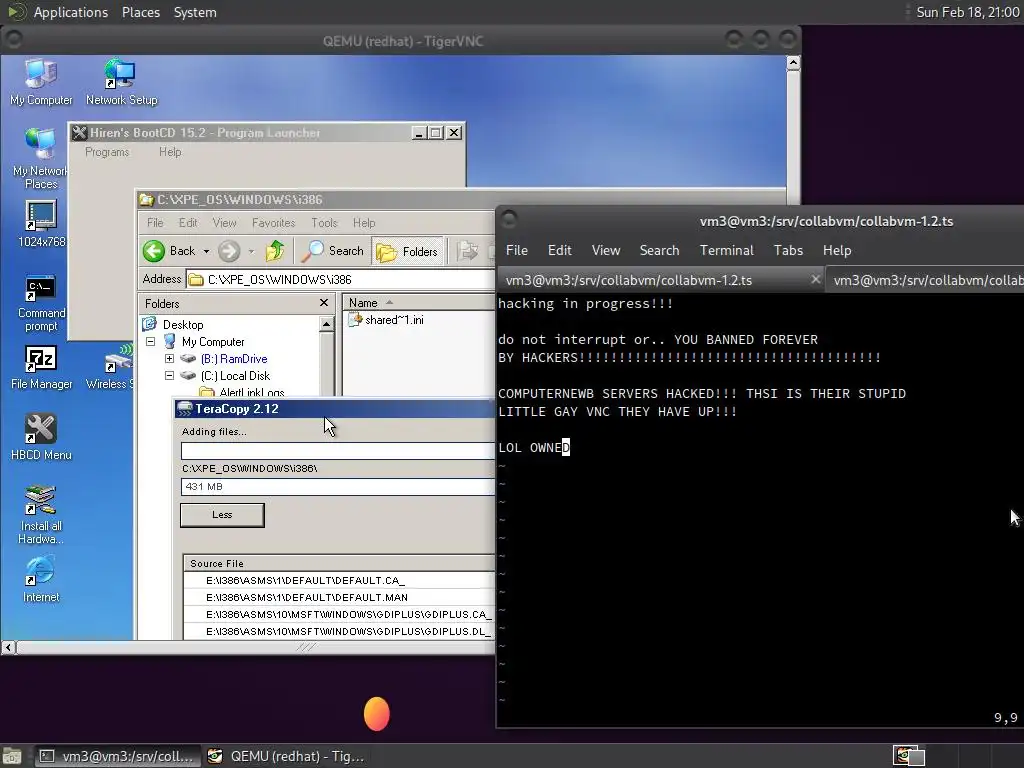Switch to QEMU TigerVNC taskbar button
The image size is (1024, 768).
[285, 756]
